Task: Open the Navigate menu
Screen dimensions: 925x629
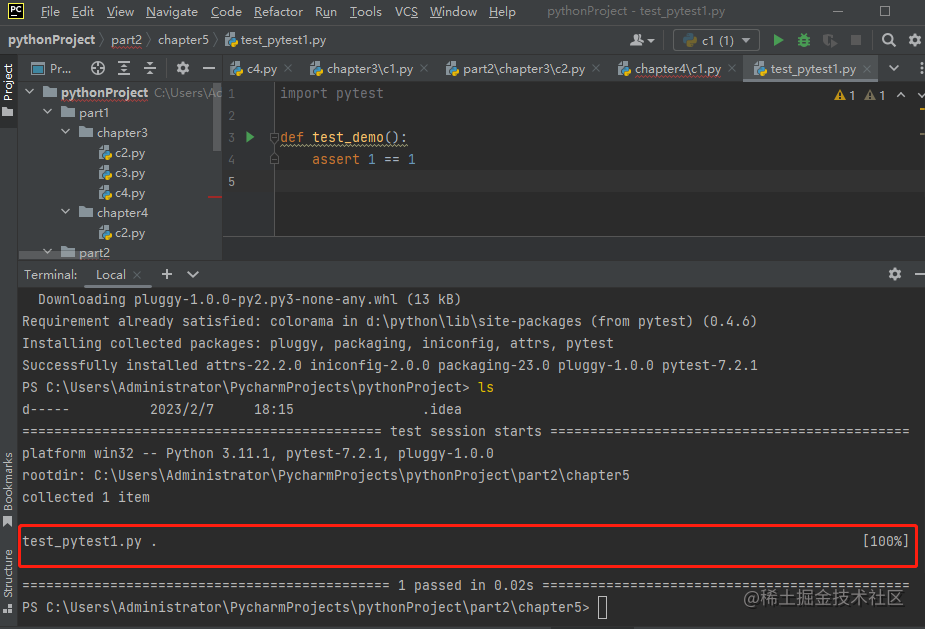Action: pos(172,12)
